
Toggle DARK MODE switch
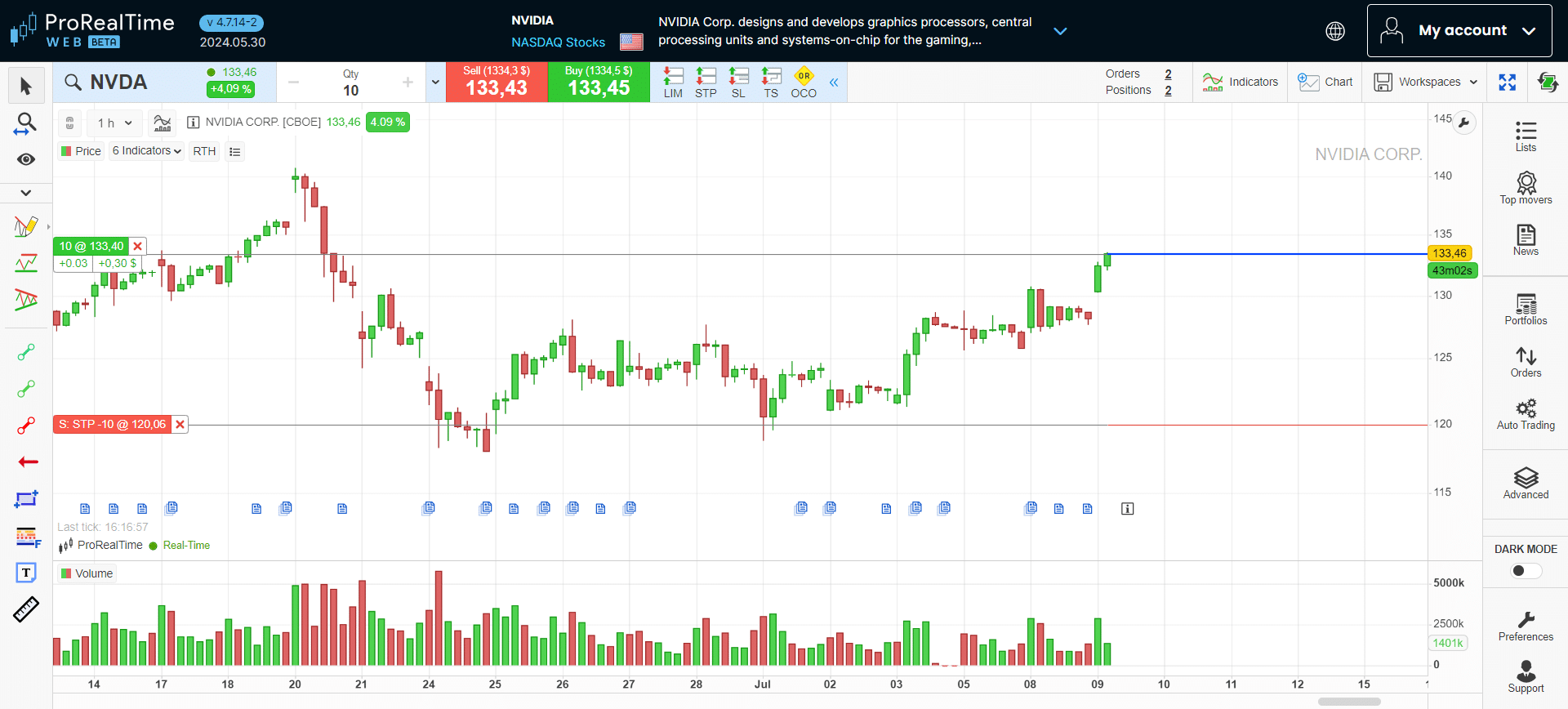(1526, 571)
